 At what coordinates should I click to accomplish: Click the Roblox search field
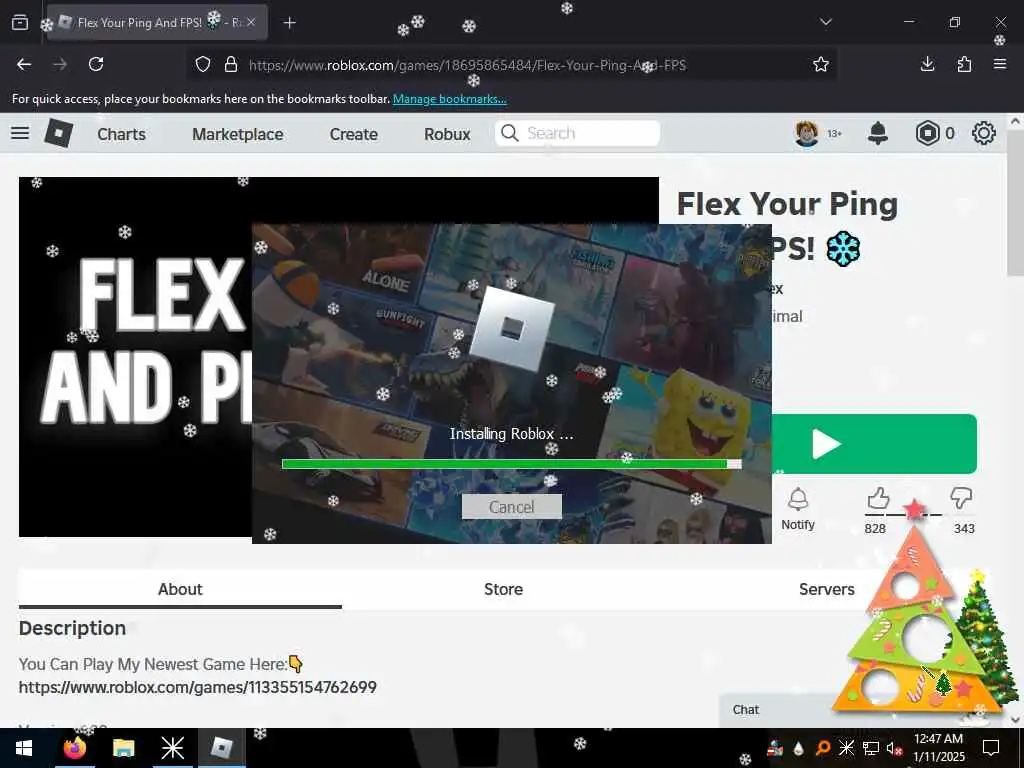577,133
